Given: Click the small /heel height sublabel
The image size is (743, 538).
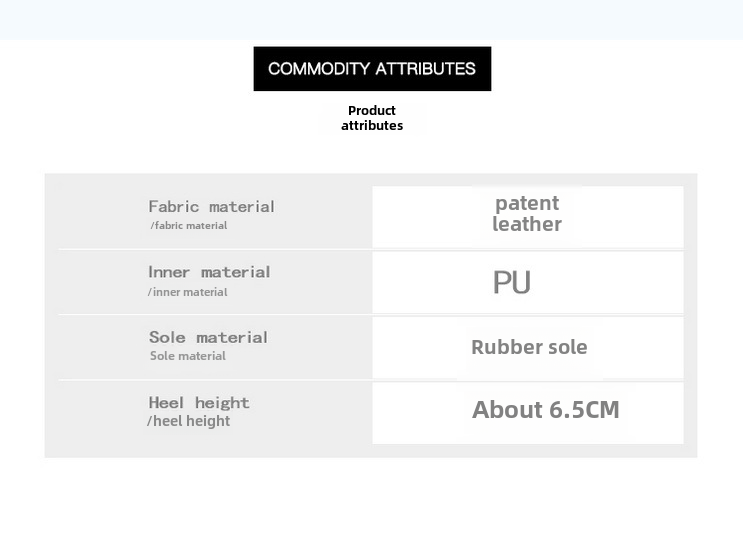Looking at the screenshot, I should pos(188,422).
